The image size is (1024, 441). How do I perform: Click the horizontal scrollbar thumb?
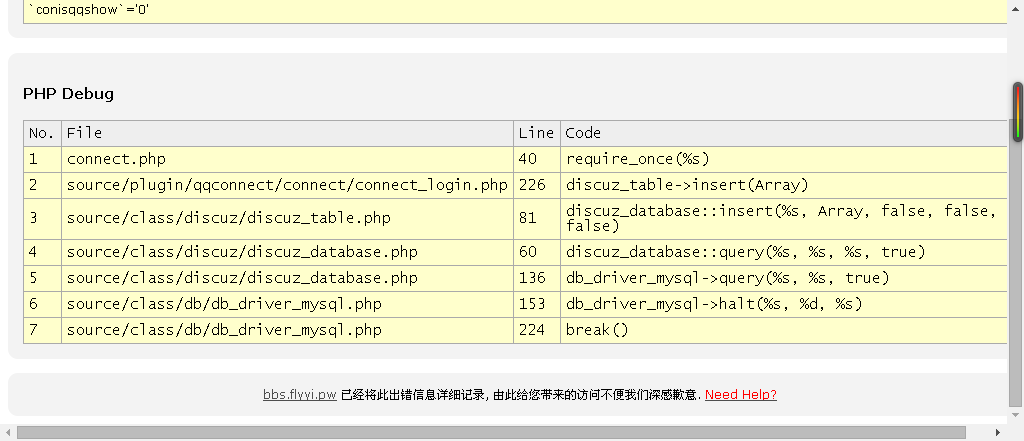click(490, 432)
